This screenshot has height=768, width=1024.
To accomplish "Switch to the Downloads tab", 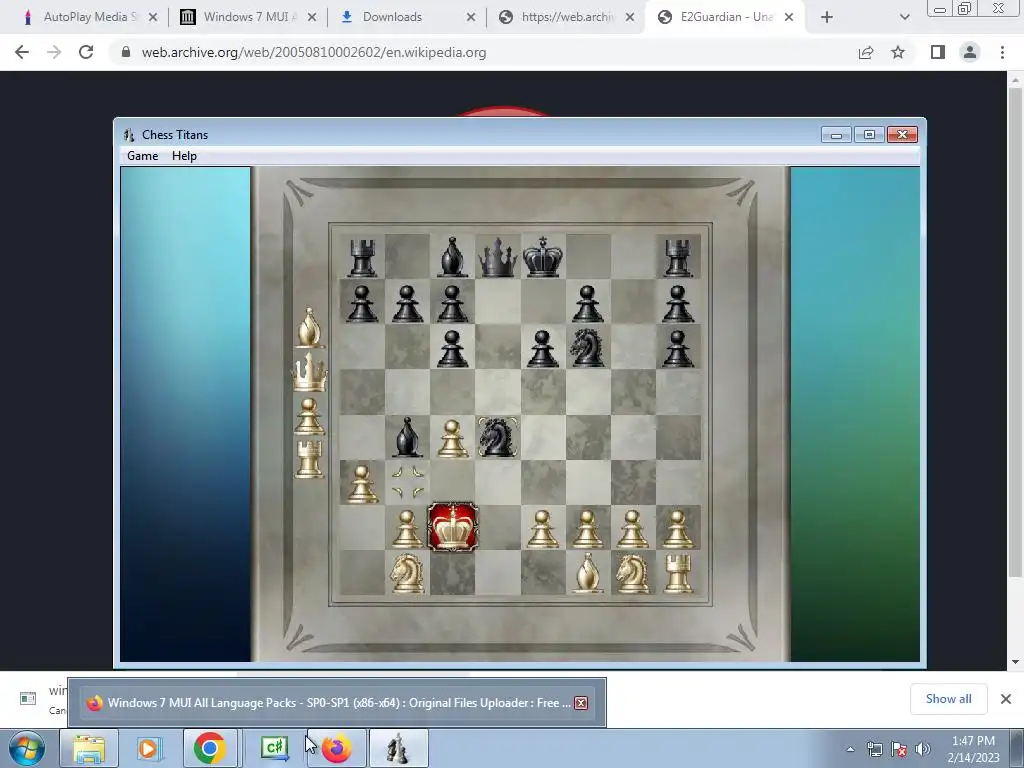I will tap(392, 17).
